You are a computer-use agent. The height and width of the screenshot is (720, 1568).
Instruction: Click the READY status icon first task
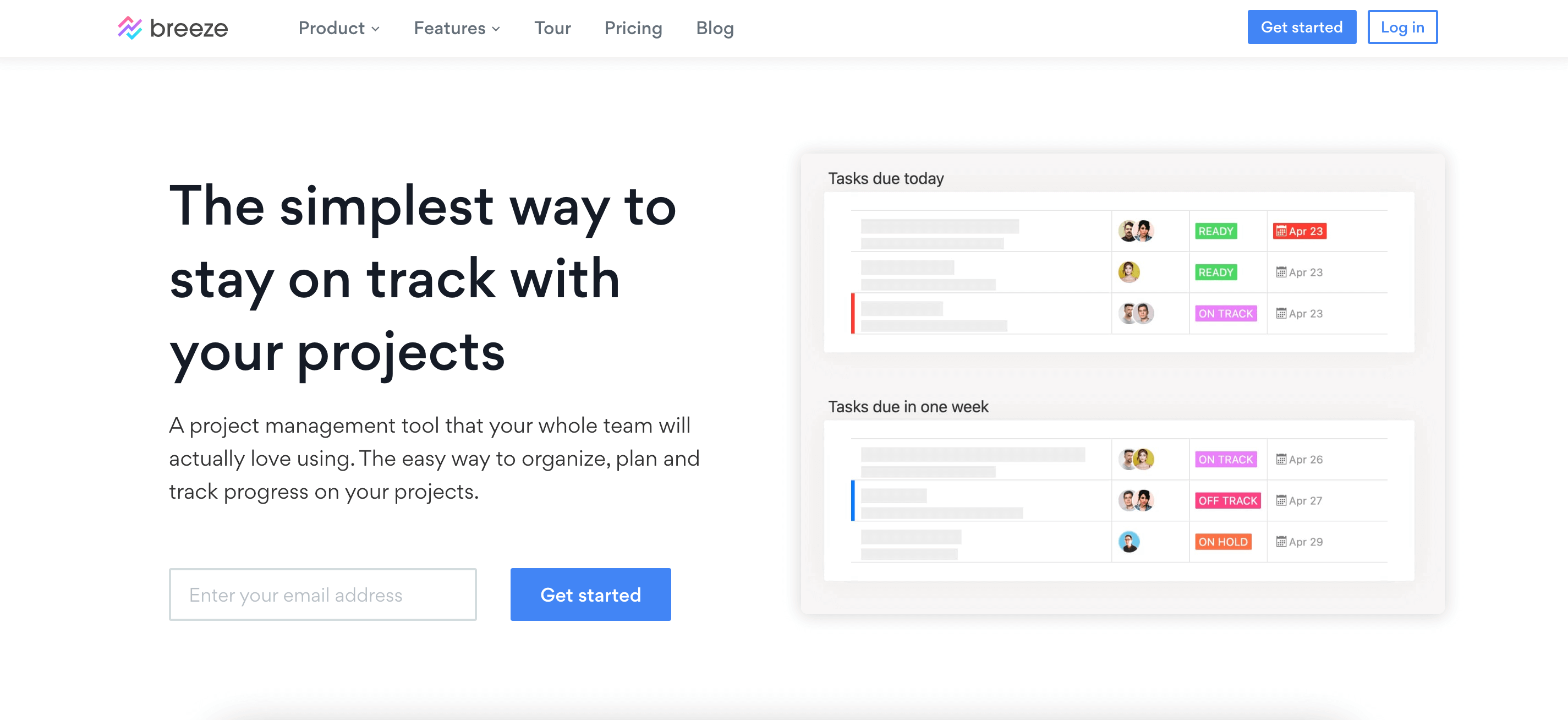[1217, 231]
